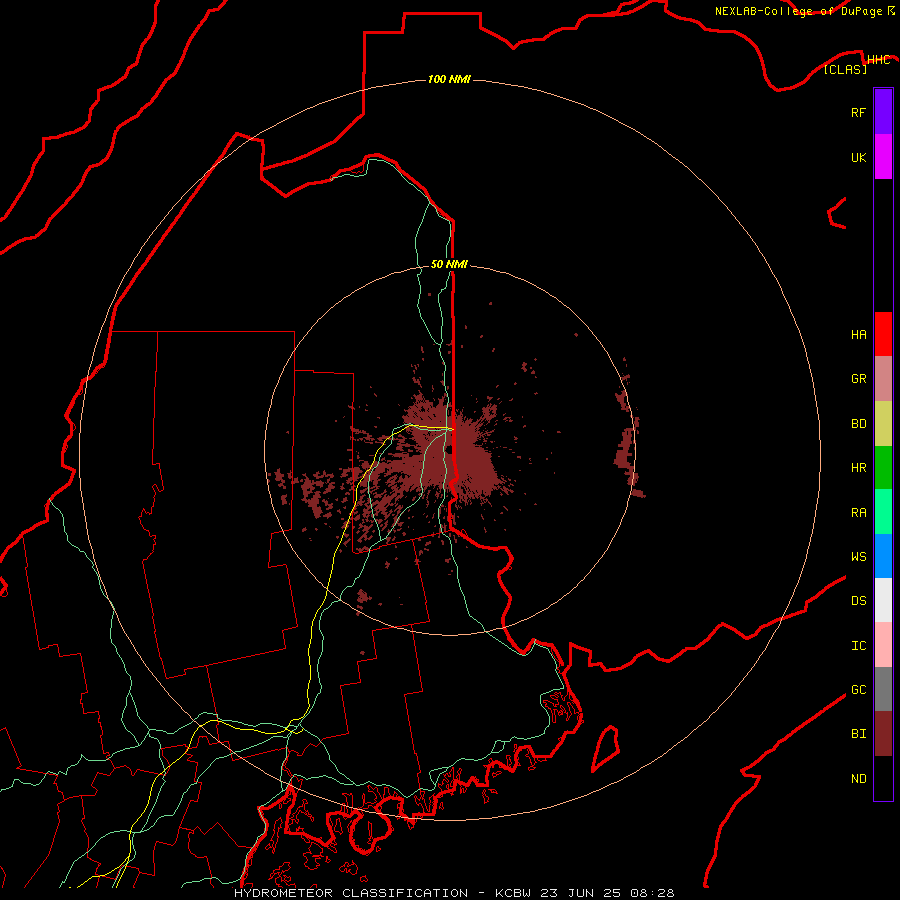Click the WS legend label
The width and height of the screenshot is (900, 900).
pyautogui.click(x=858, y=557)
